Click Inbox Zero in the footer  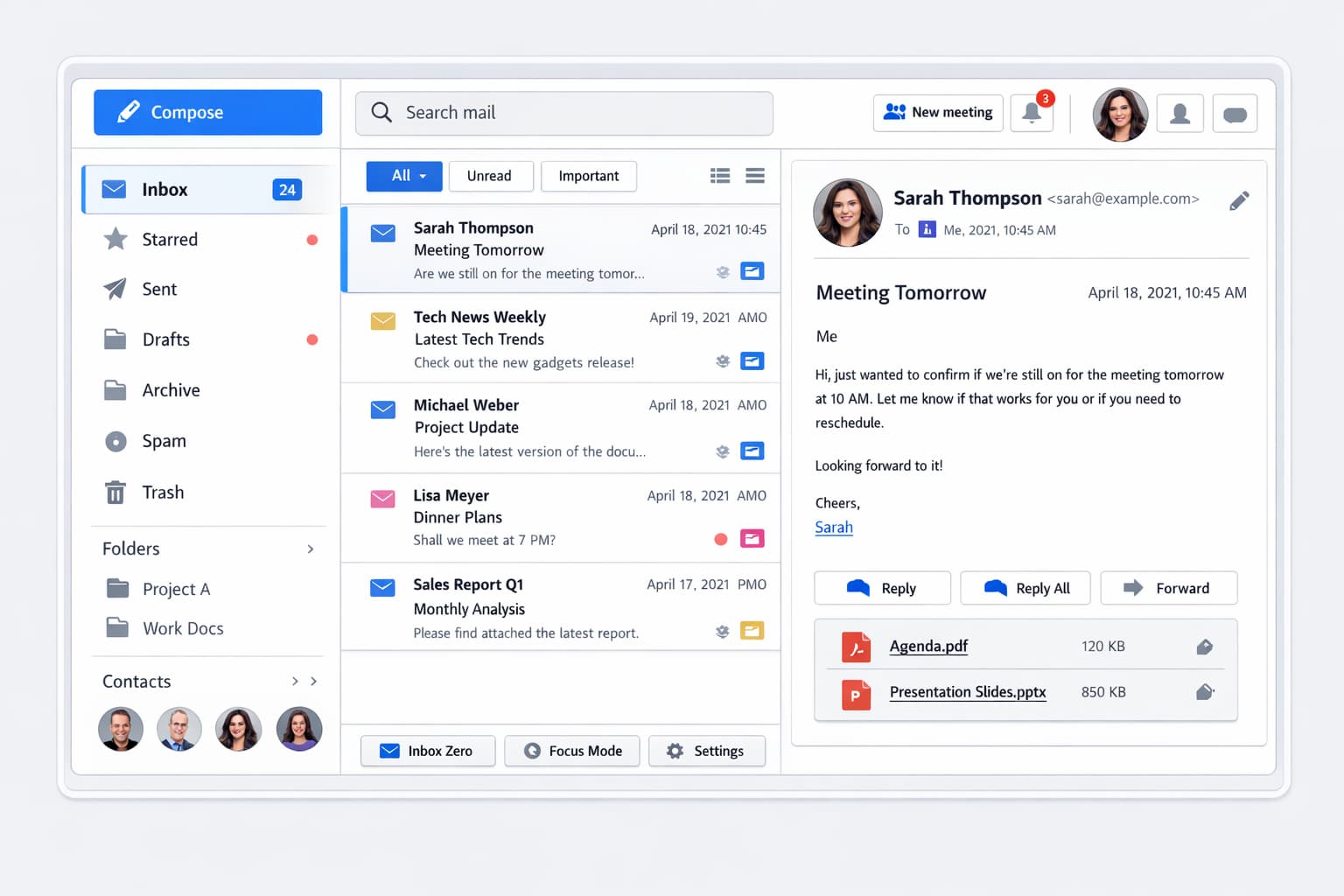[427, 751]
